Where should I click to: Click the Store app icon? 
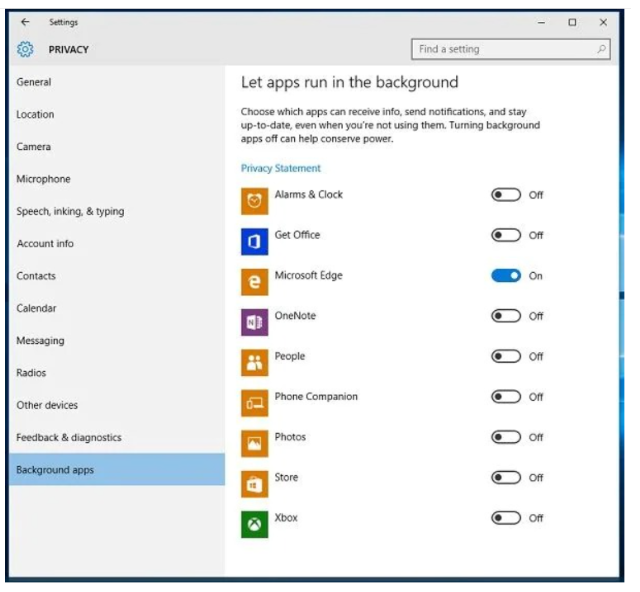click(255, 484)
